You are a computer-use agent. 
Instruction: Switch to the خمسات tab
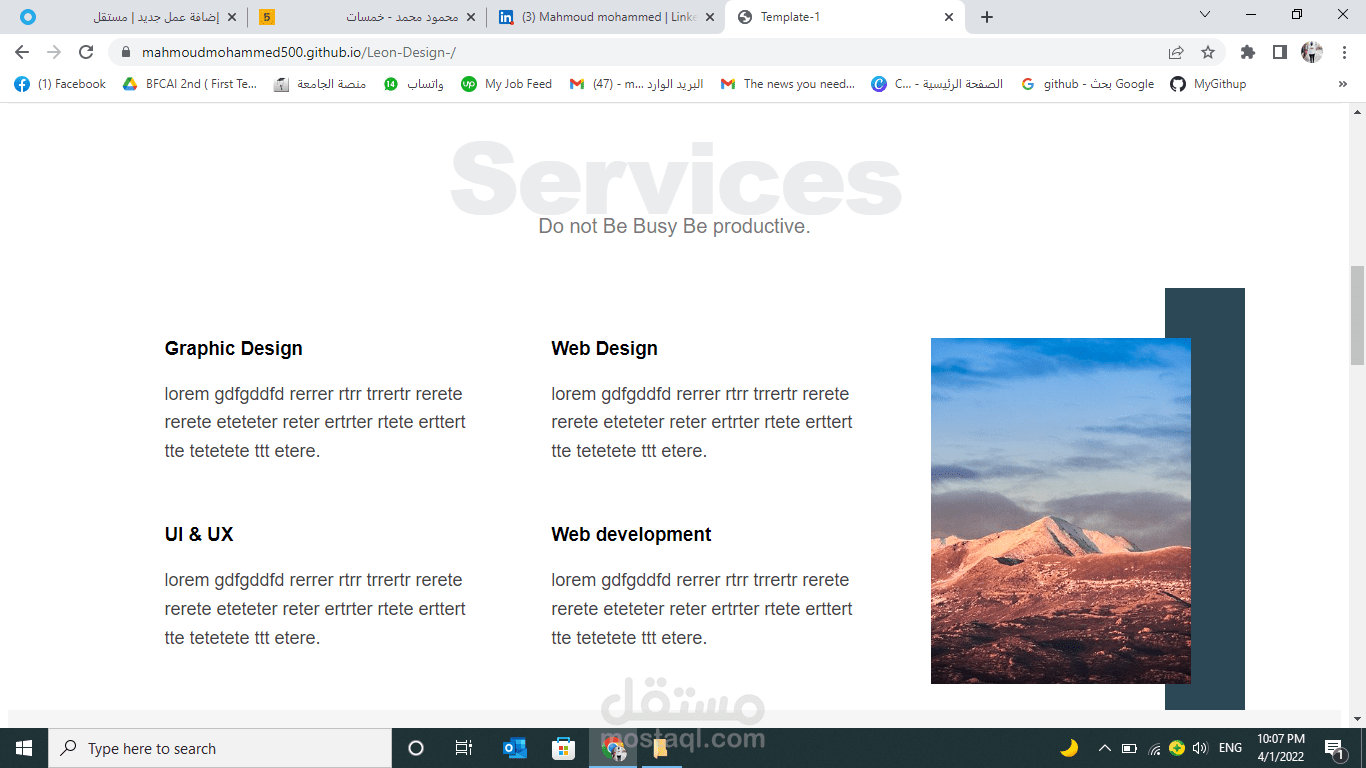point(367,17)
